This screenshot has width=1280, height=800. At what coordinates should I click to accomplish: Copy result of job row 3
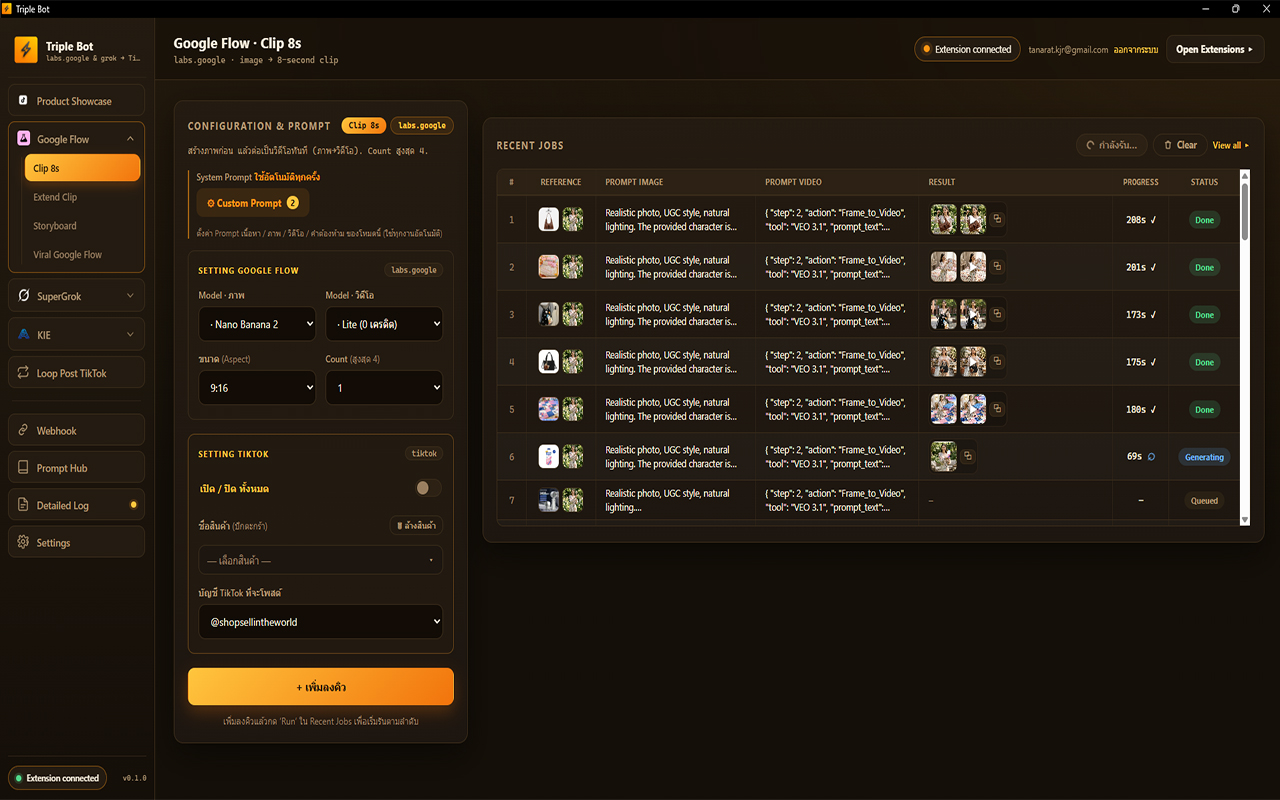pos(997,314)
